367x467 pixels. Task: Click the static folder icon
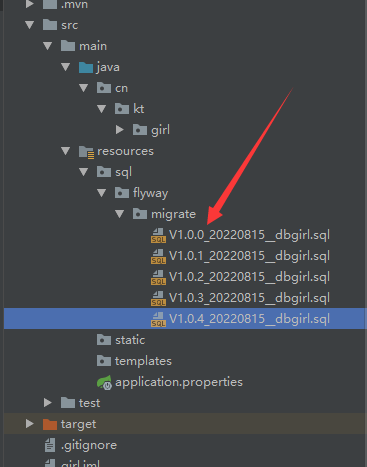(104, 340)
